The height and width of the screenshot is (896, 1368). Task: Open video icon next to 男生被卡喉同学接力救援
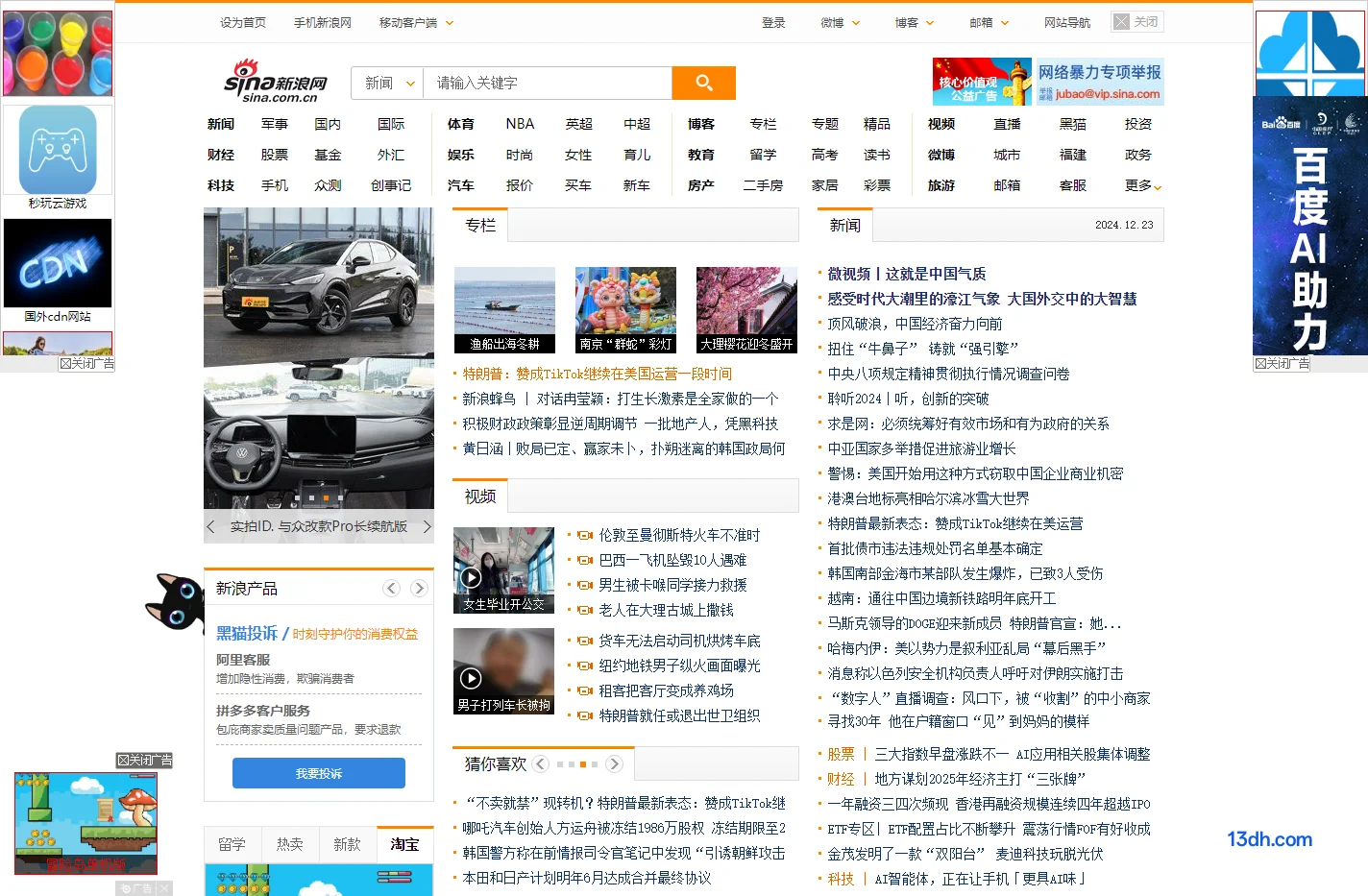coord(584,585)
